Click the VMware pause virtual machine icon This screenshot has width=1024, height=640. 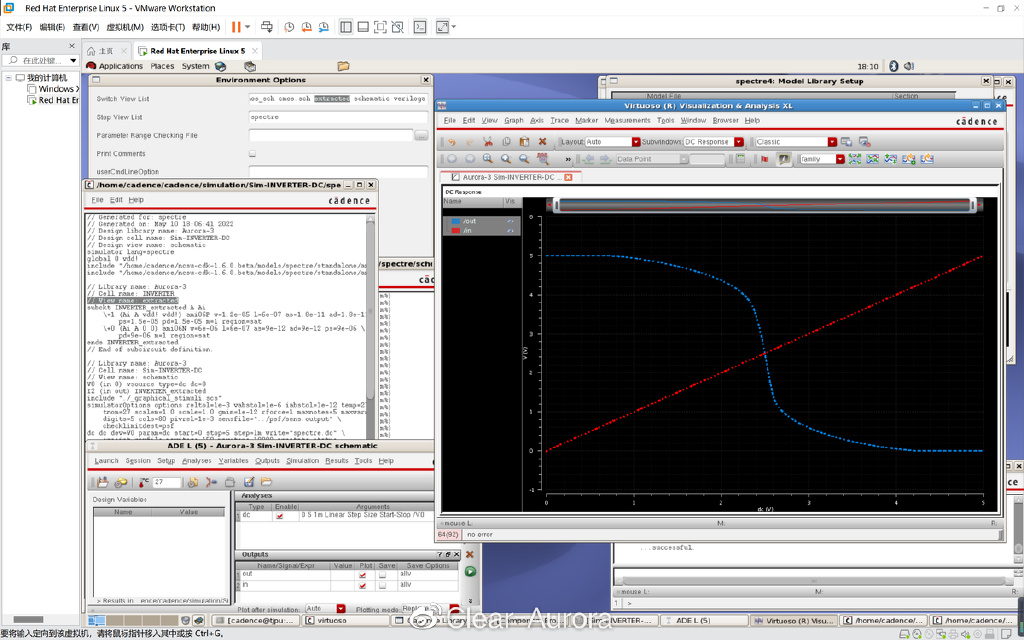[236, 27]
